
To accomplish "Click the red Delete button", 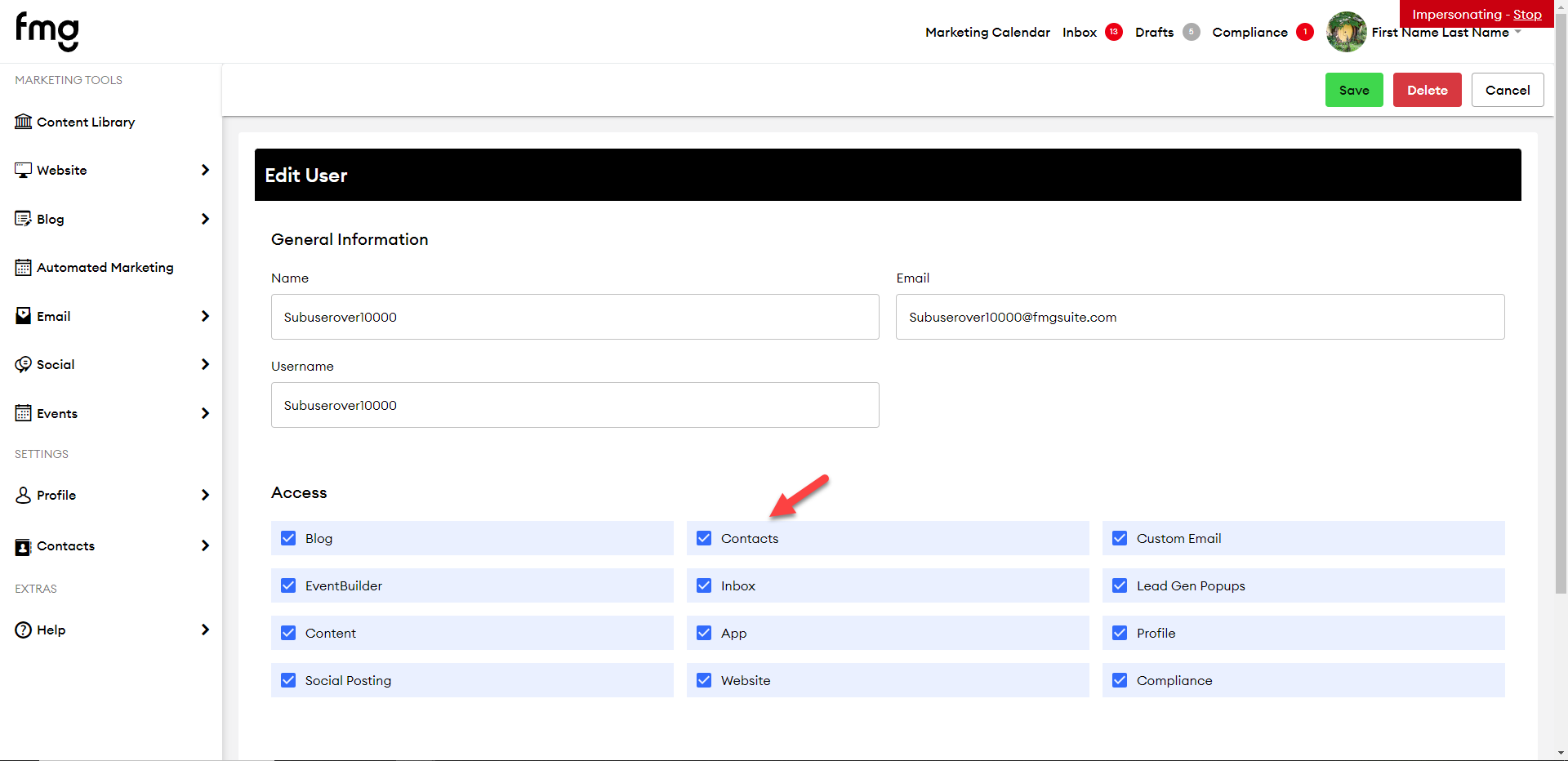I will pyautogui.click(x=1428, y=90).
